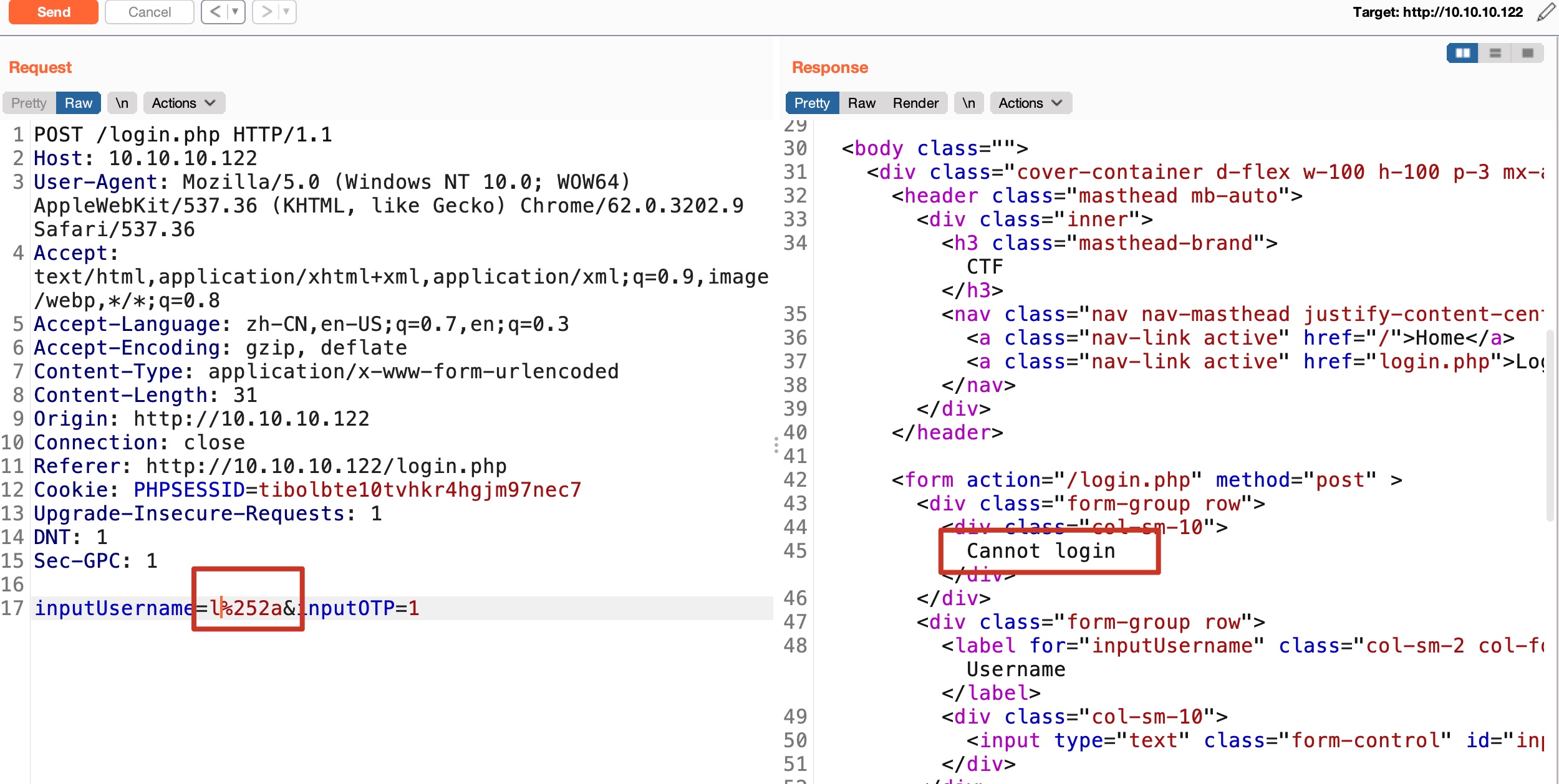Go back to previous request arrow
1559x784 pixels.
tap(215, 12)
